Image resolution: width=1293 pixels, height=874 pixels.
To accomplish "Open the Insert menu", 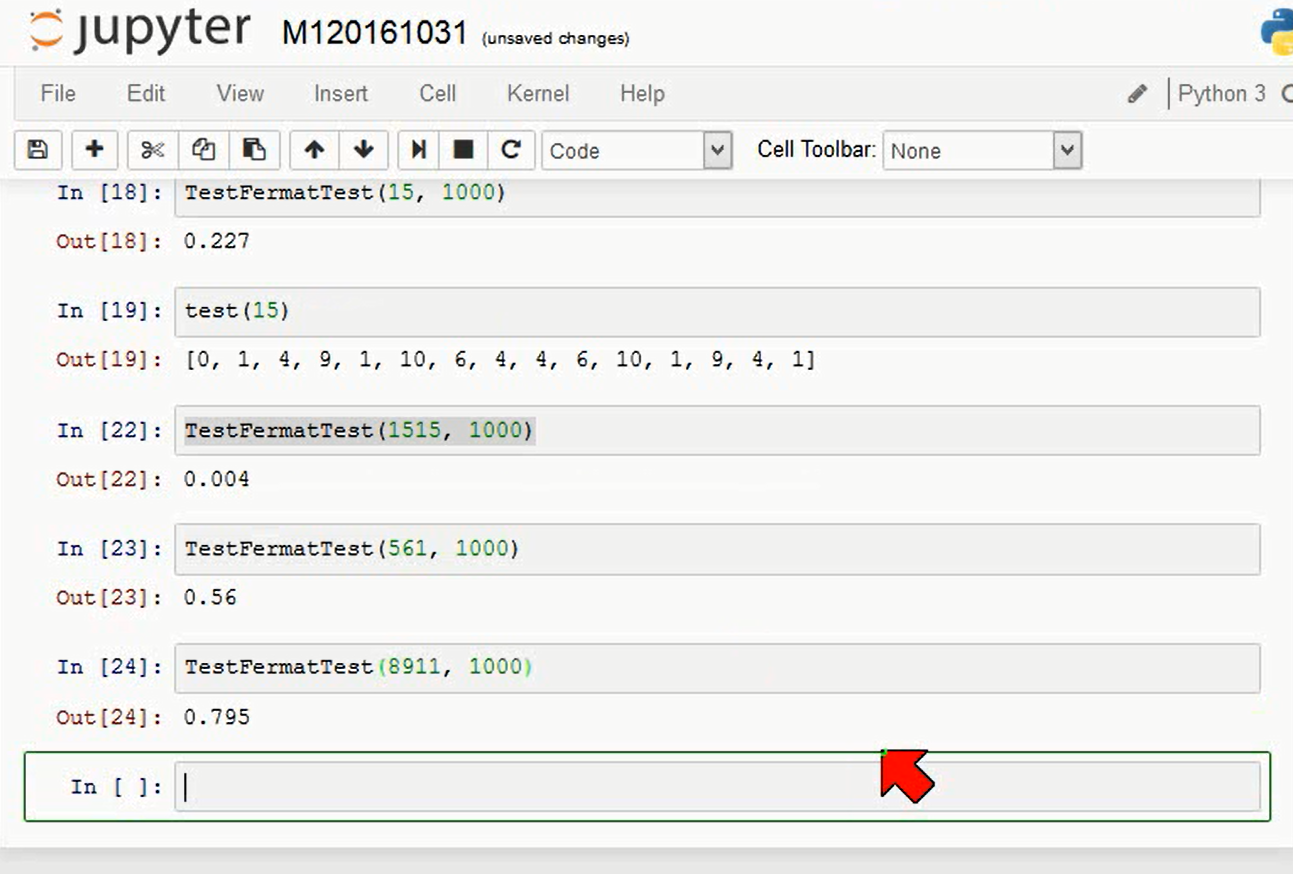I will tap(341, 94).
